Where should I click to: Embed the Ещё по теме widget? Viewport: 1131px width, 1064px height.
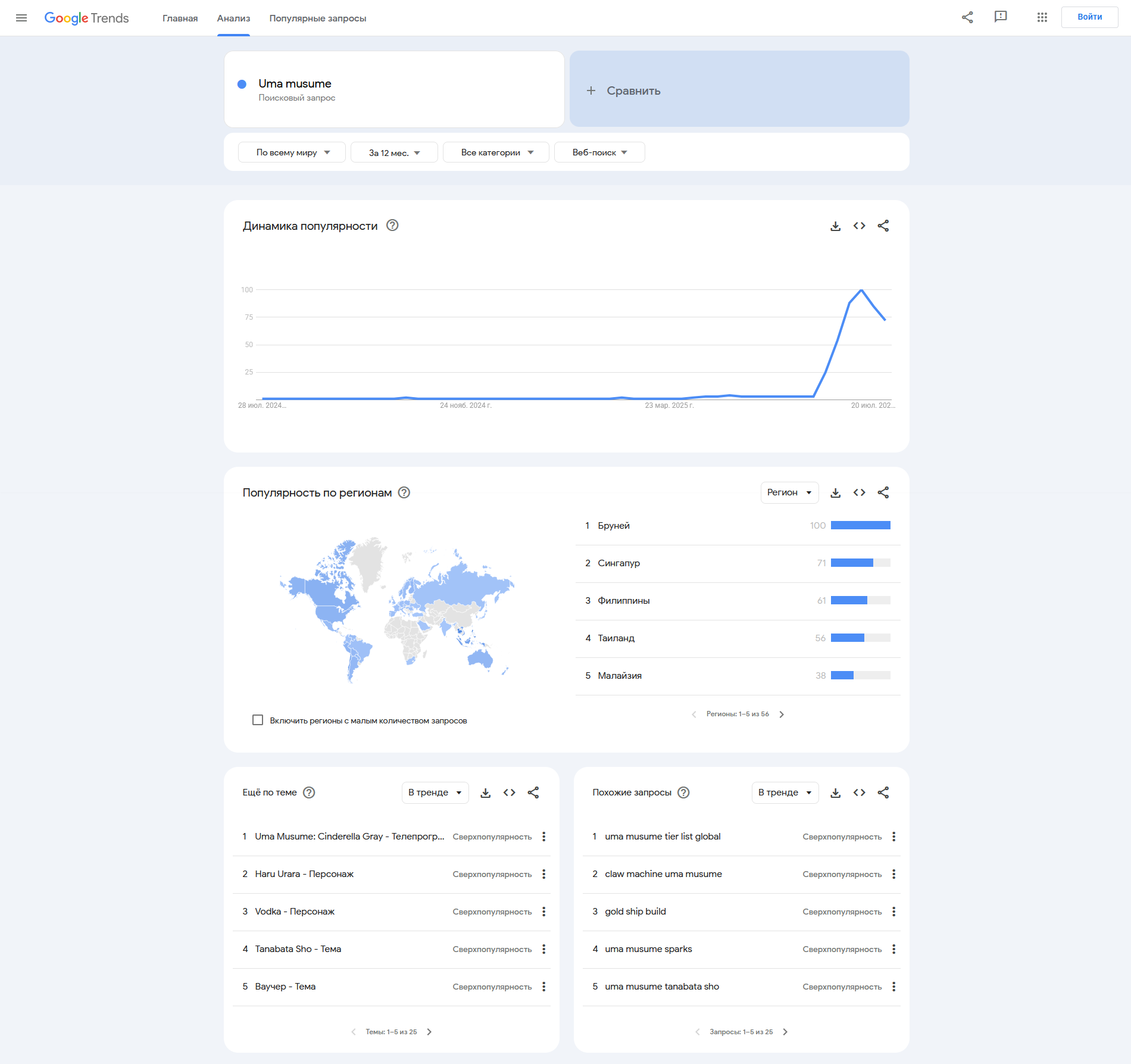pos(510,792)
